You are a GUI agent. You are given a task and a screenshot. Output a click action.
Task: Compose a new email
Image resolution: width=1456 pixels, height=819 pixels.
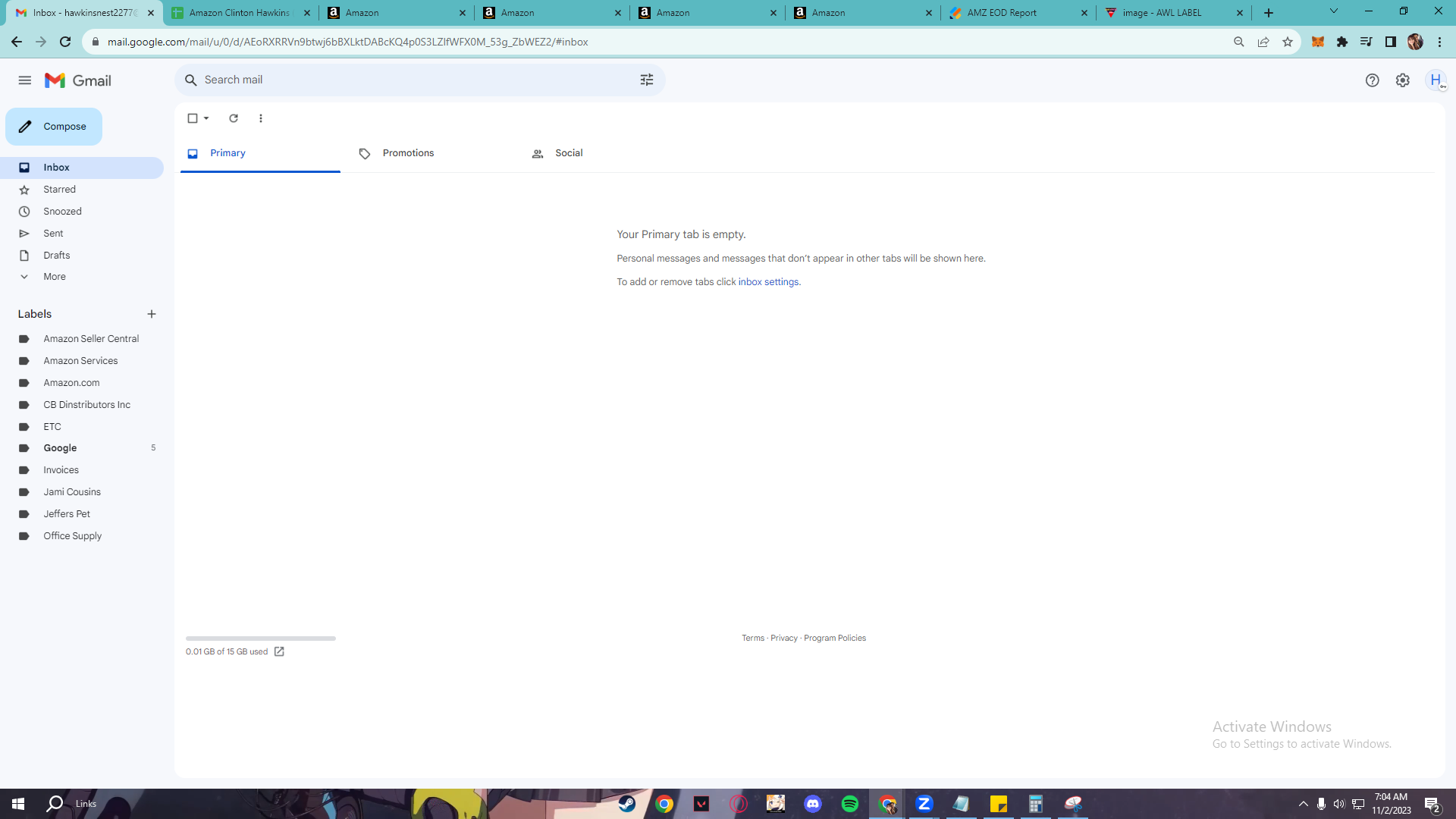(54, 127)
